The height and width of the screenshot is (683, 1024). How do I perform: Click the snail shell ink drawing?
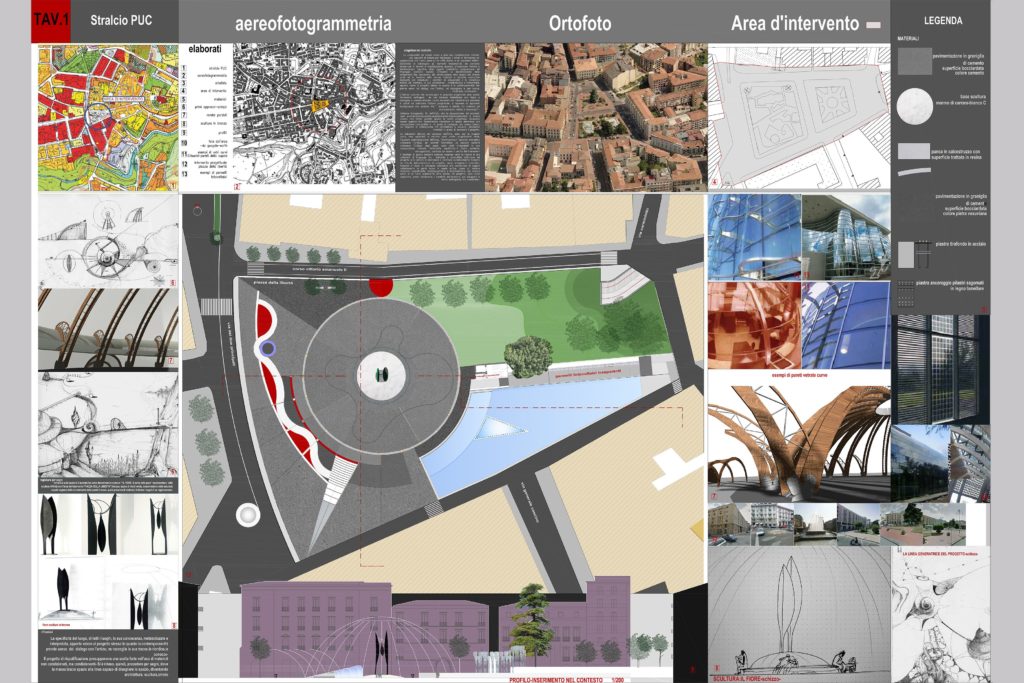108,424
